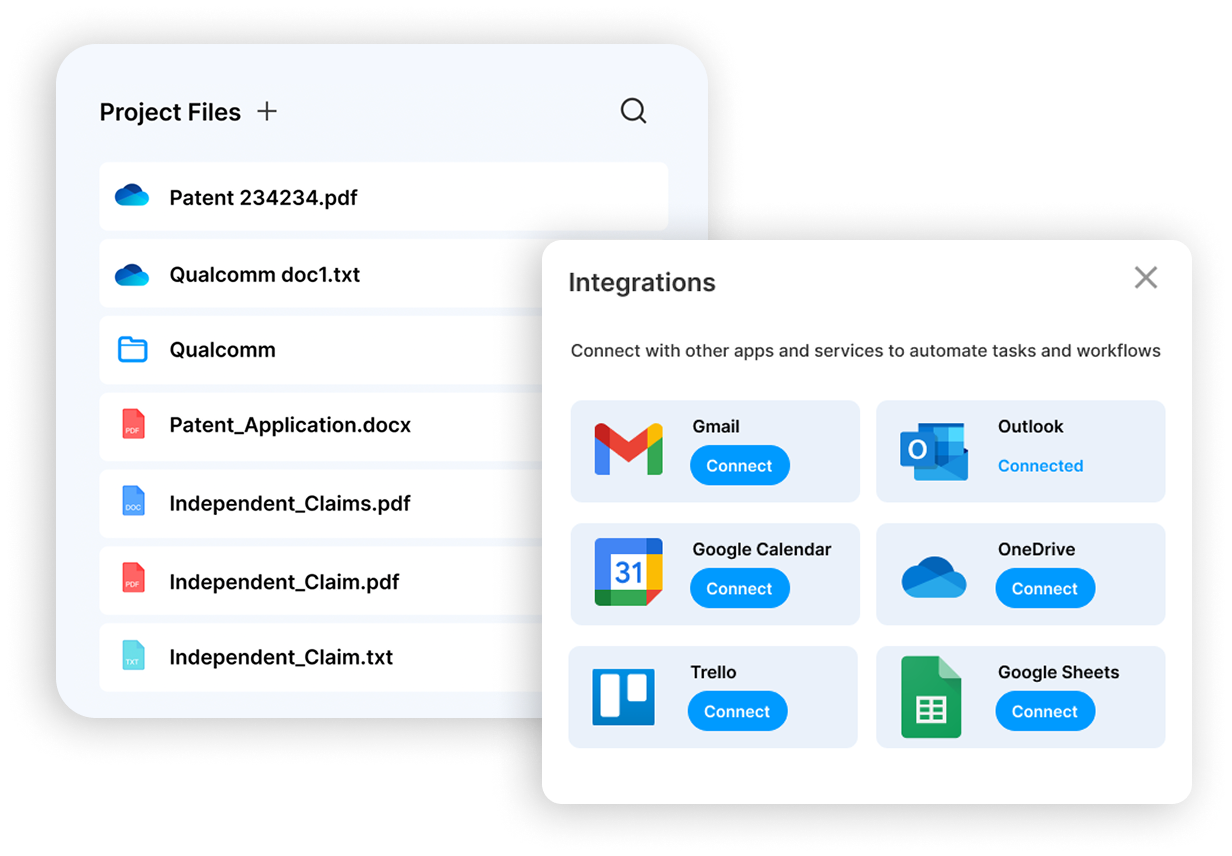Click the OneDrive logo in Integrations
Viewport: 1232px width, 856px height.
(934, 577)
